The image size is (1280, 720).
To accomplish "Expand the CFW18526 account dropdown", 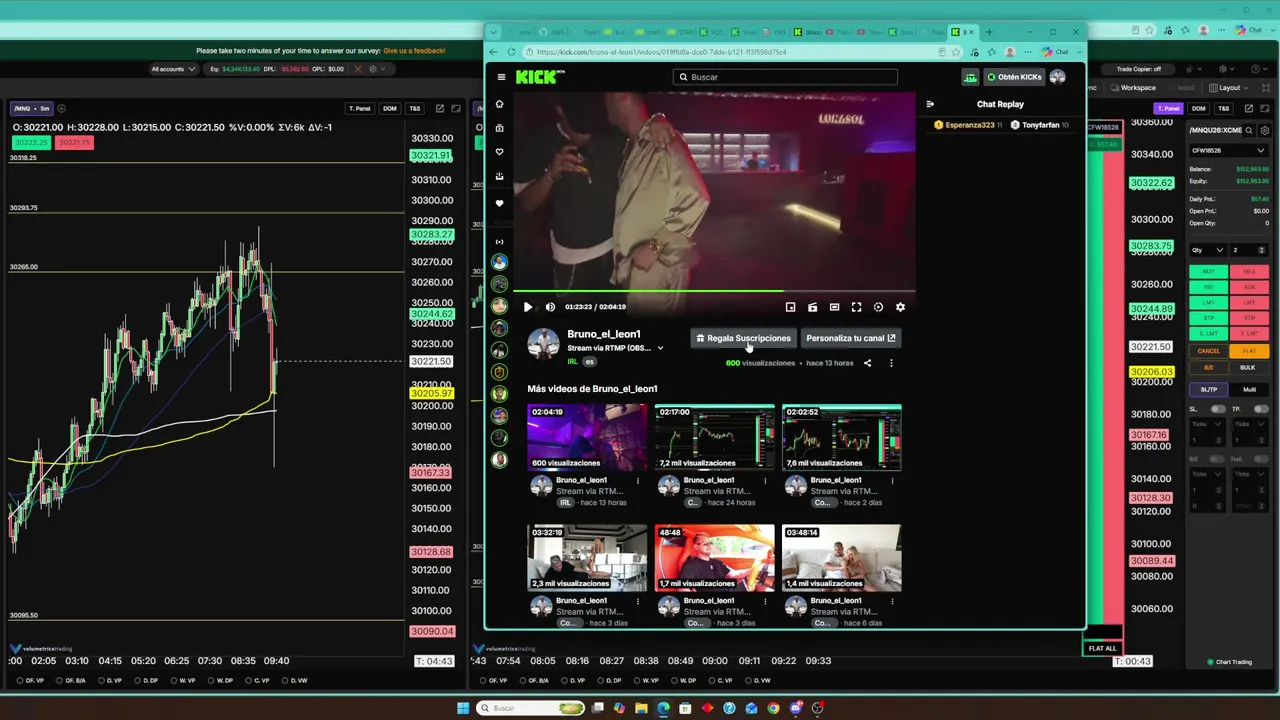I will coord(1229,151).
